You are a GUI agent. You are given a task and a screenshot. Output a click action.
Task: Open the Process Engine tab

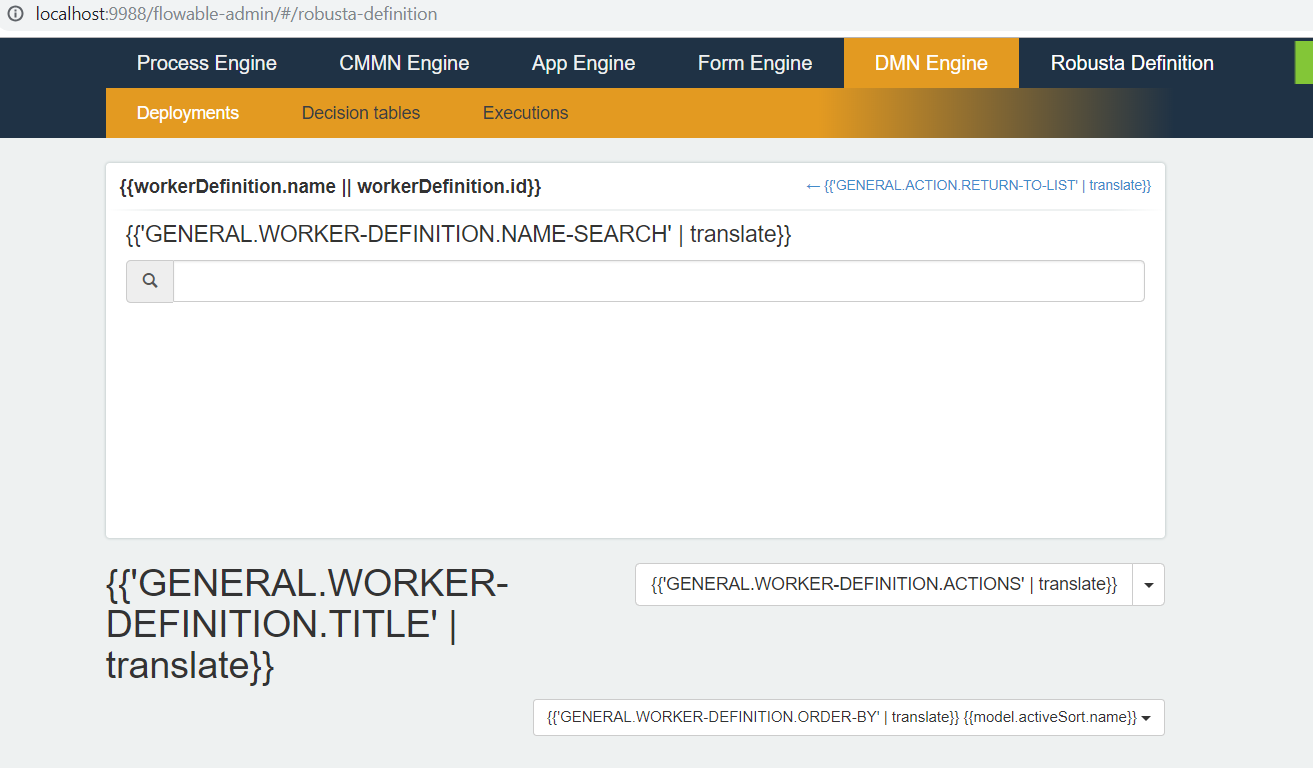pyautogui.click(x=207, y=63)
